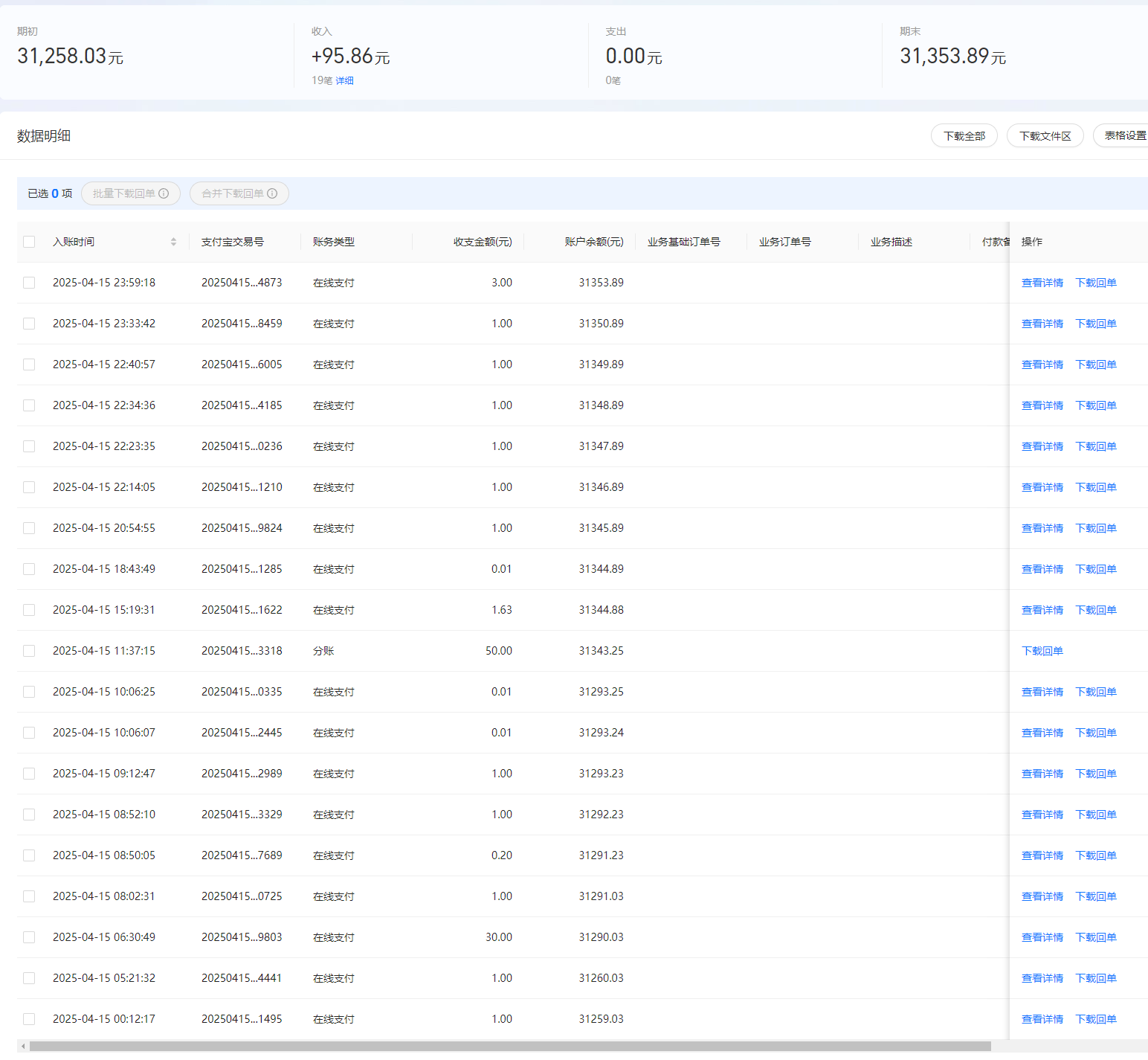
Task: Check the row for 2025-04-15 23:59:18
Action: pos(29,283)
